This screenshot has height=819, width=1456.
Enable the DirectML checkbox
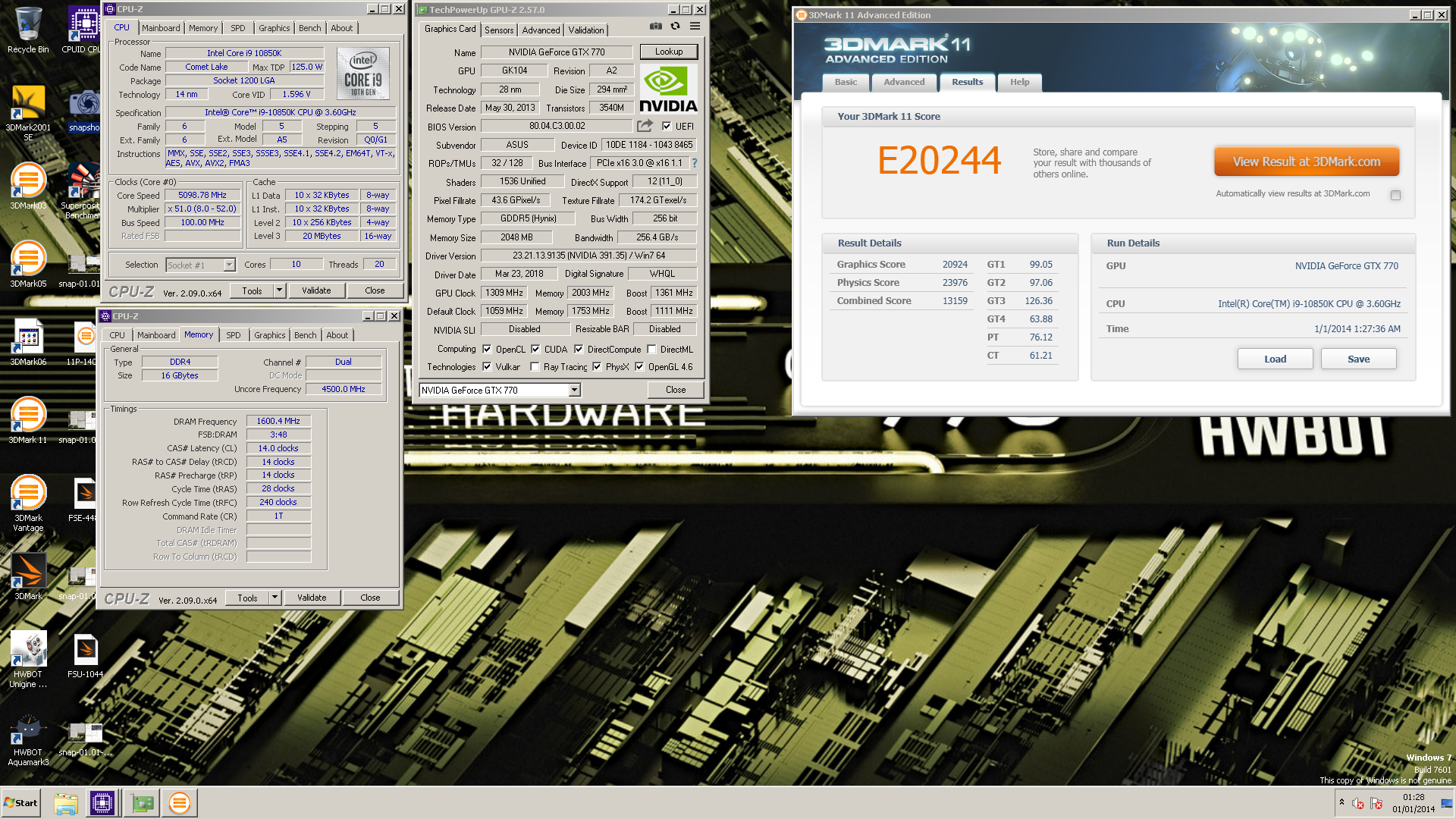651,350
